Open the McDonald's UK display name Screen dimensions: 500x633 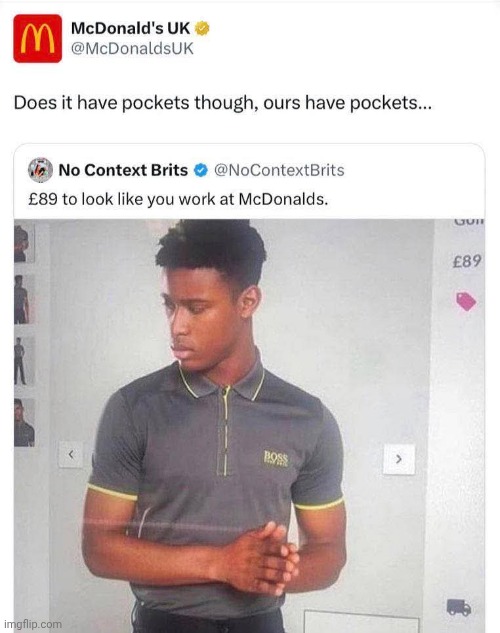pos(130,28)
